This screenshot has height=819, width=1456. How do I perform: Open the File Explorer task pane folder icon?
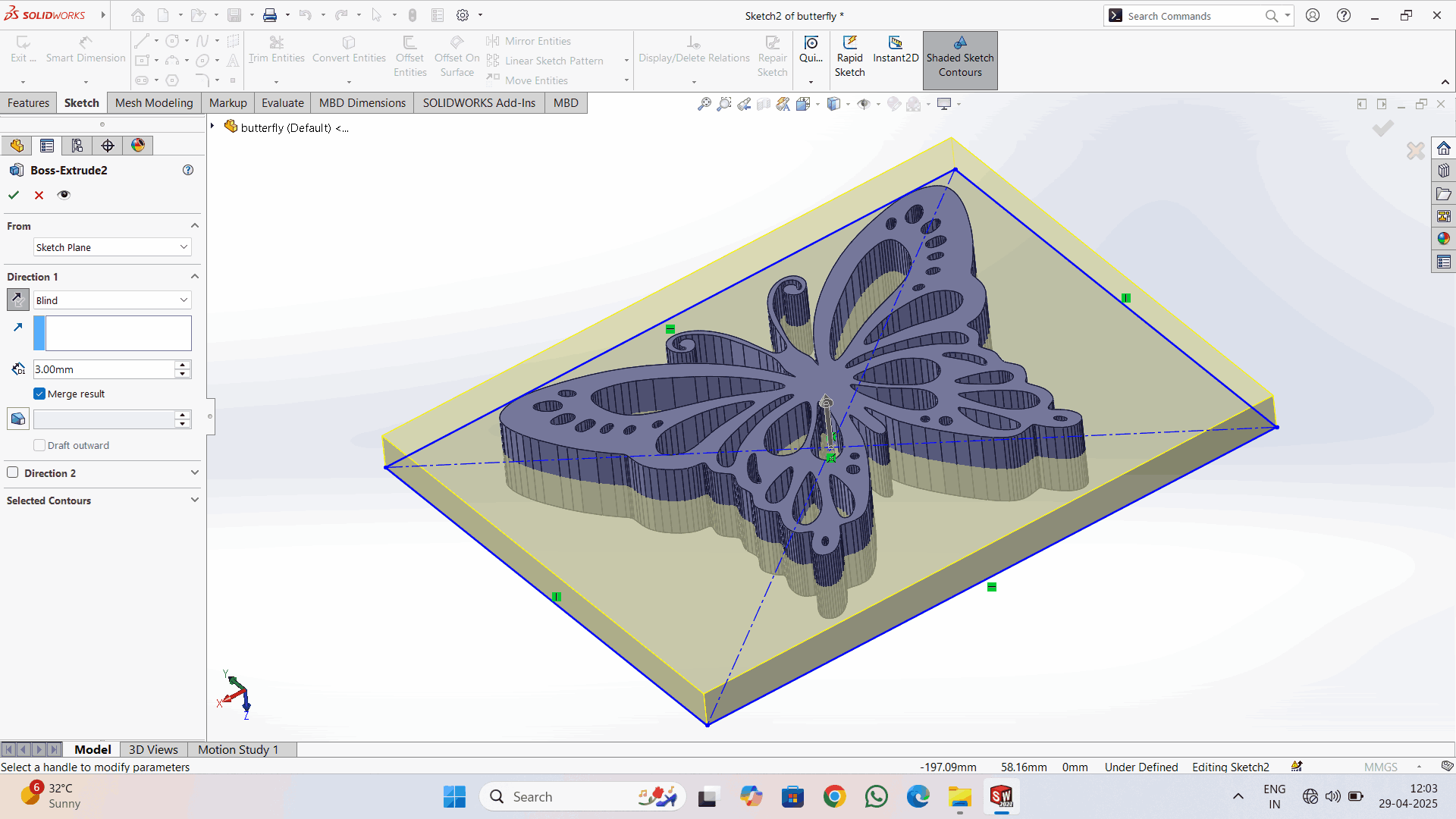click(1443, 193)
